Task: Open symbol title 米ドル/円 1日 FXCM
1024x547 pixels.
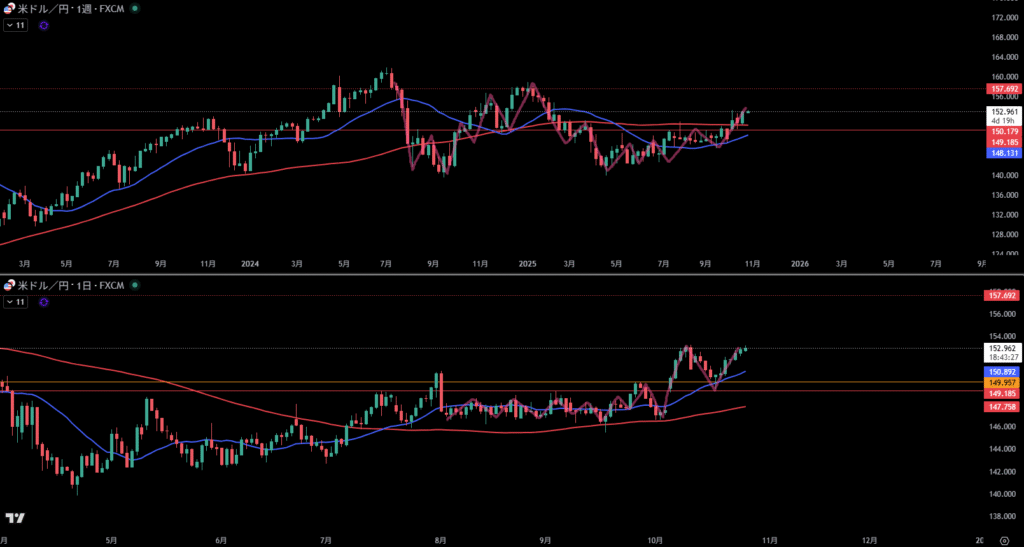Action: point(72,286)
